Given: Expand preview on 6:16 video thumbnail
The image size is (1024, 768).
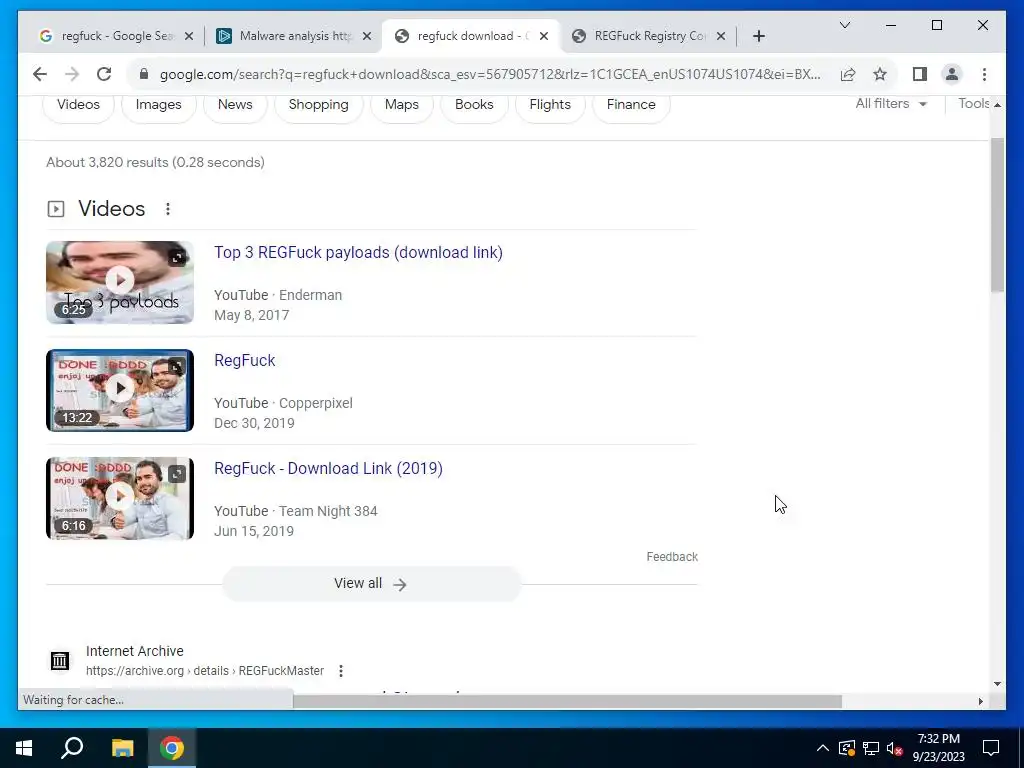Looking at the screenshot, I should click(177, 473).
